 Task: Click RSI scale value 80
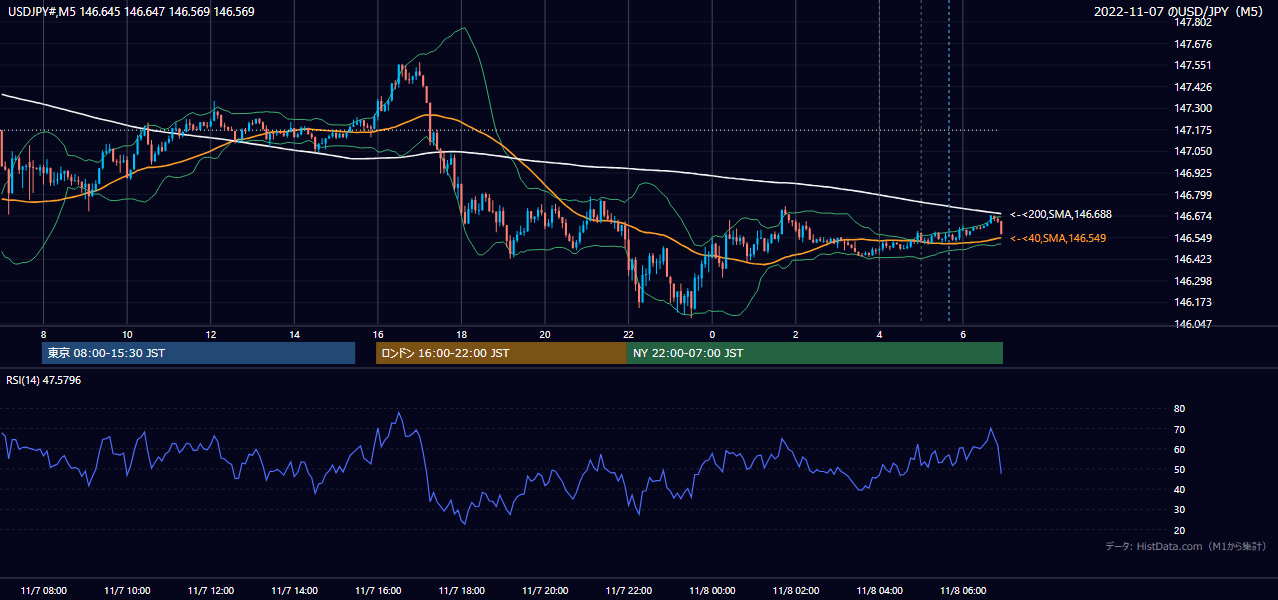click(x=1179, y=409)
